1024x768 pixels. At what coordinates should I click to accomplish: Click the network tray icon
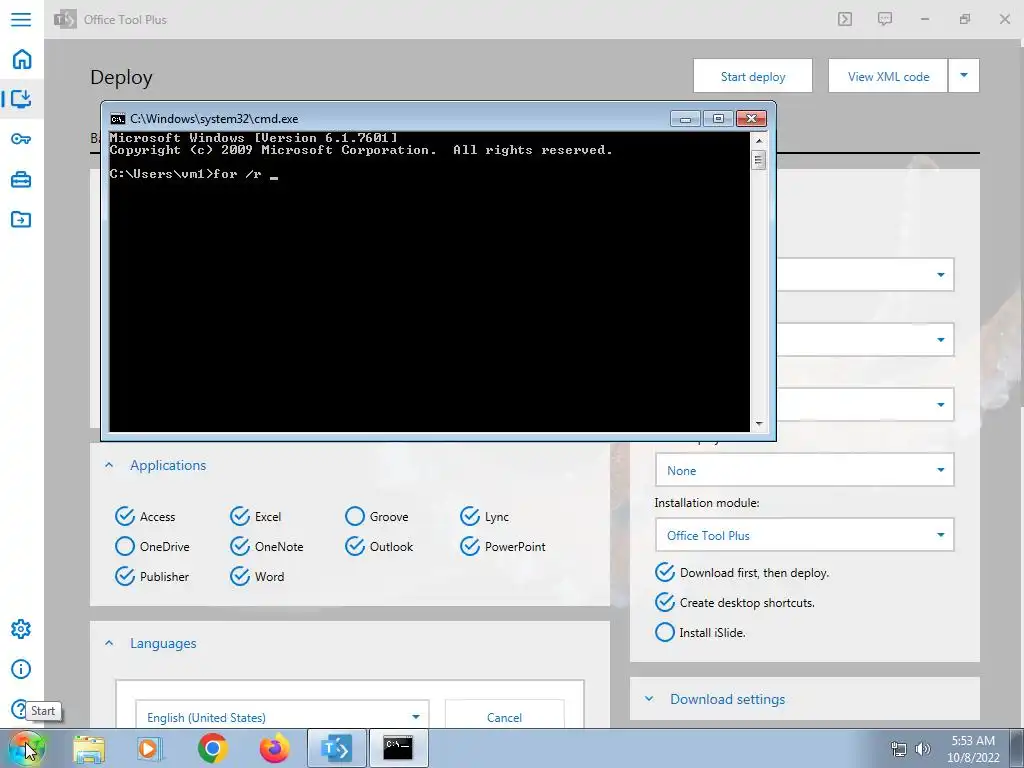point(899,749)
